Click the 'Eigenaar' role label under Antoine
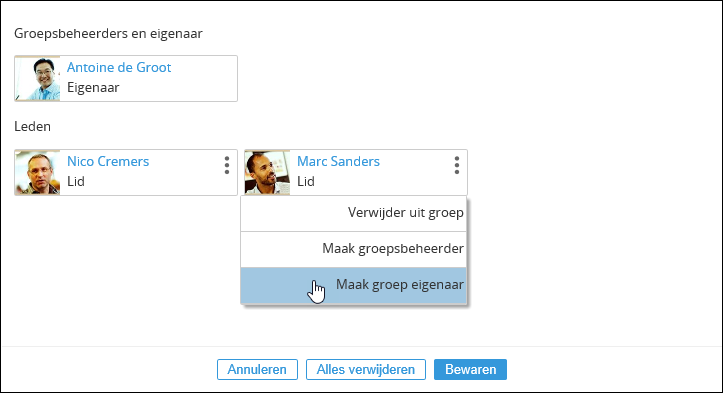 (93, 88)
